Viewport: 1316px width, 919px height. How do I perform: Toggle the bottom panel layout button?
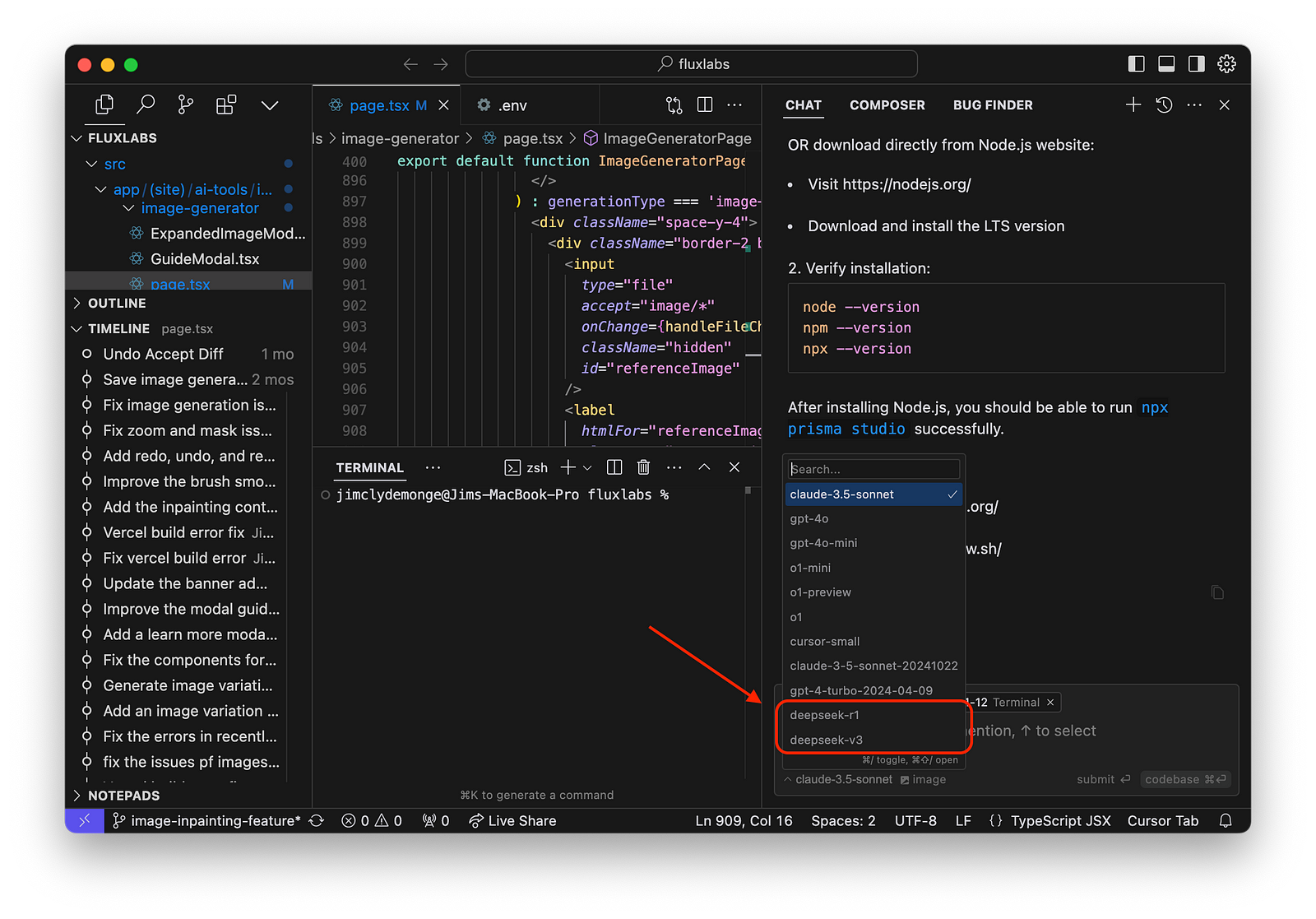point(1166,64)
